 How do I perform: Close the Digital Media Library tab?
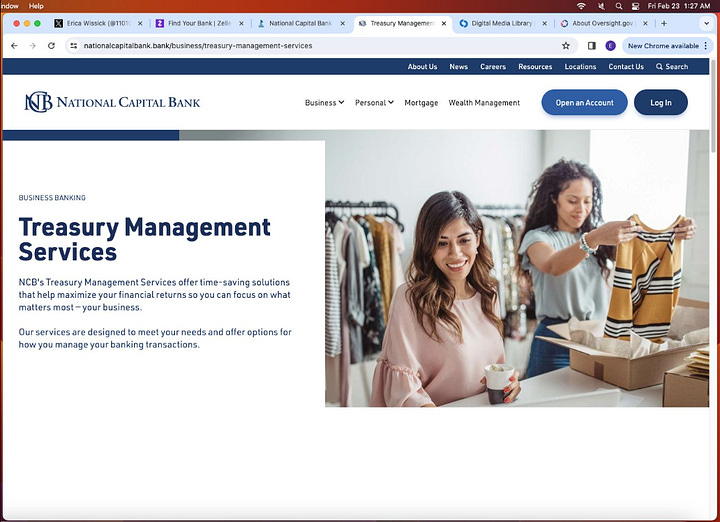coord(545,23)
